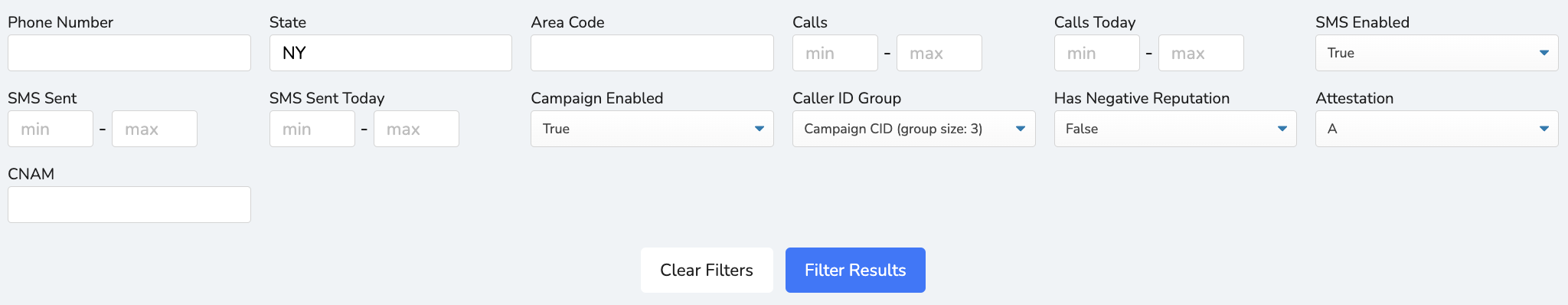Open the Caller ID Group dropdown
Image resolution: width=1568 pixels, height=305 pixels.
(914, 129)
